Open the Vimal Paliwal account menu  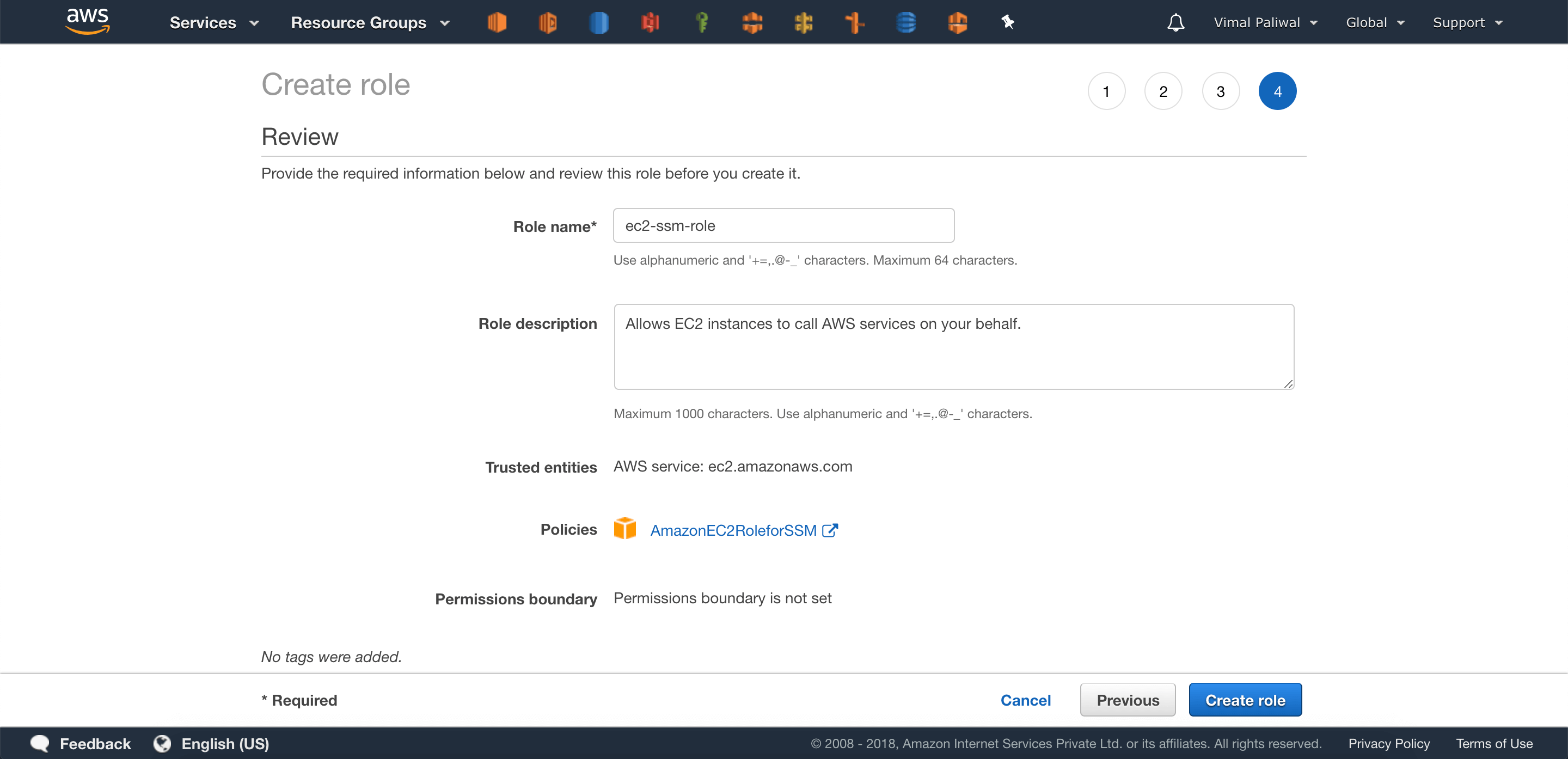1265,22
